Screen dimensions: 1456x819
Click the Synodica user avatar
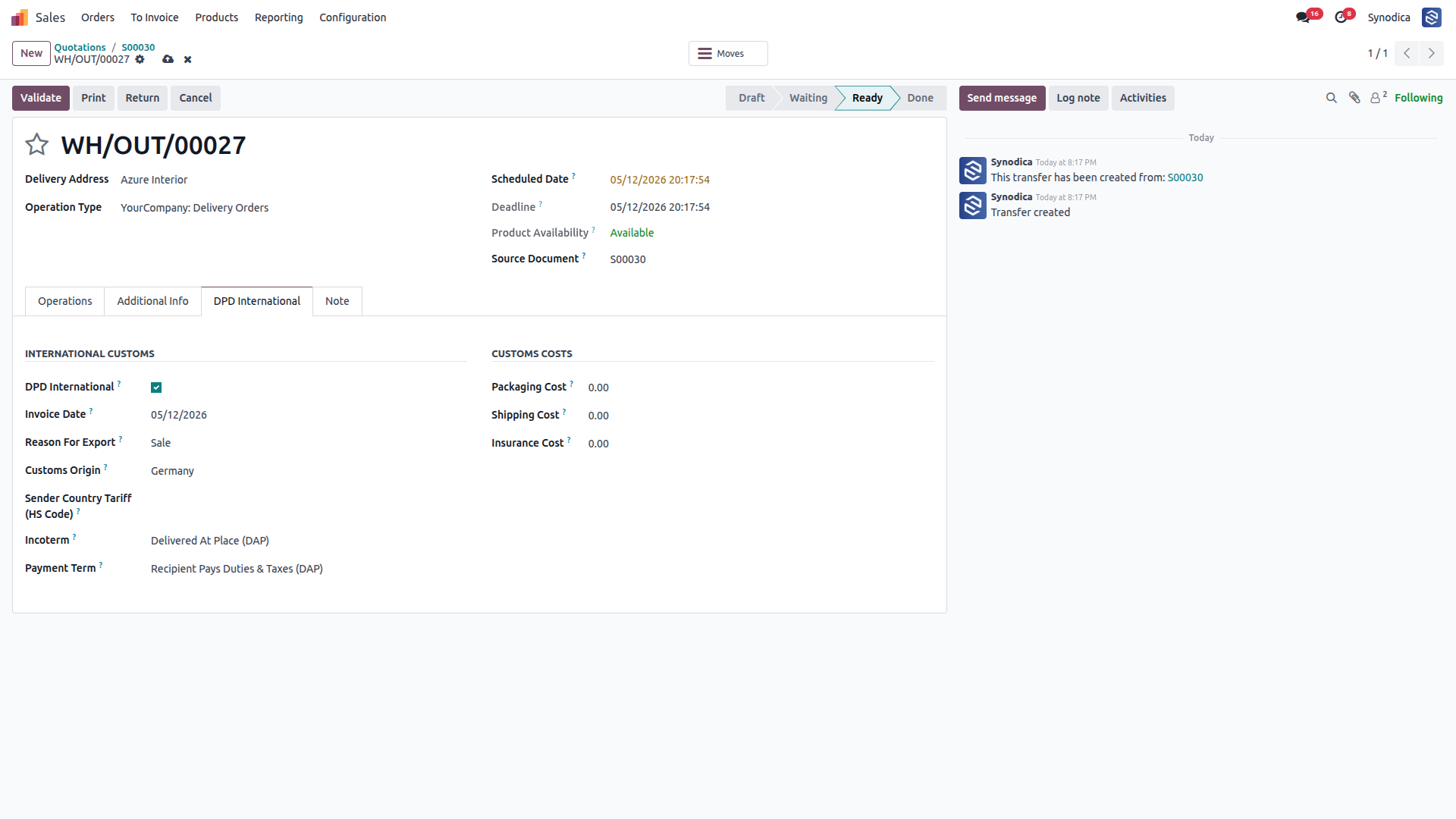tap(1431, 17)
